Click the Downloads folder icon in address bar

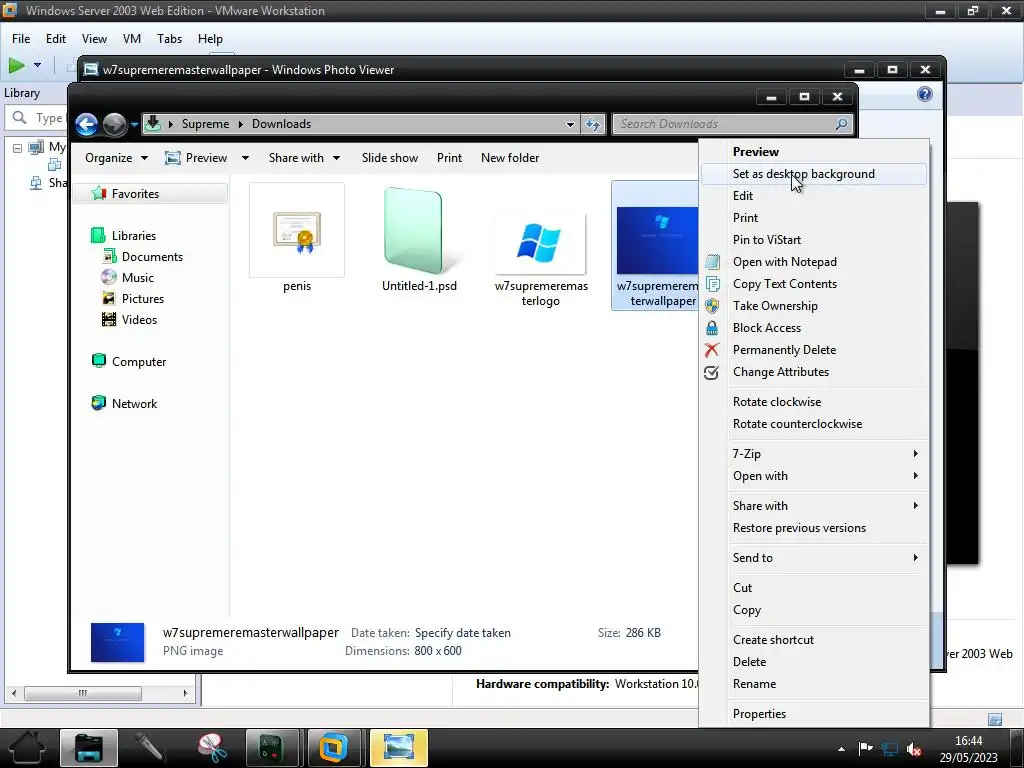pos(153,123)
